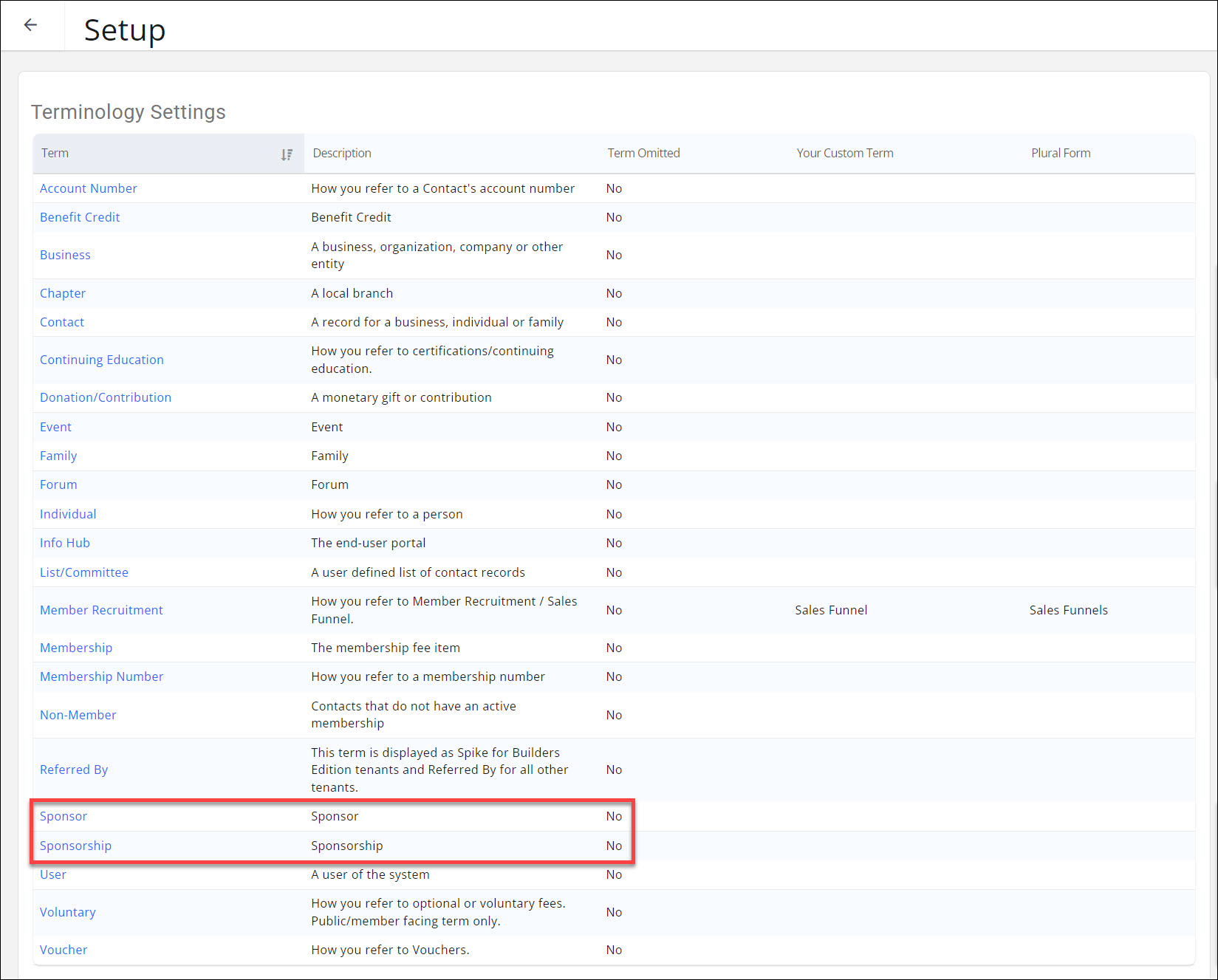The image size is (1218, 980).
Task: Open the Account Number terminology setting
Action: coord(88,188)
